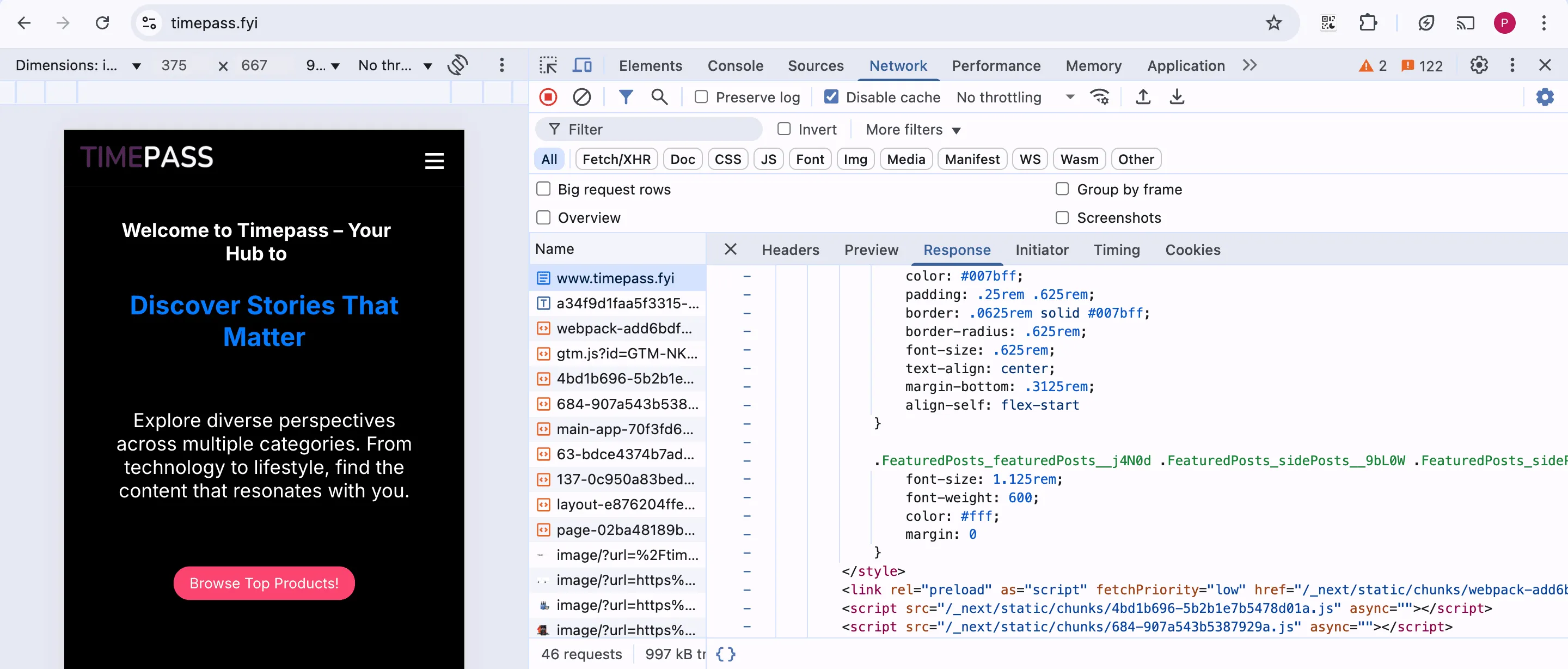Image resolution: width=1568 pixels, height=669 pixels.
Task: Filter requests by Fetch/XHR
Action: tap(616, 159)
